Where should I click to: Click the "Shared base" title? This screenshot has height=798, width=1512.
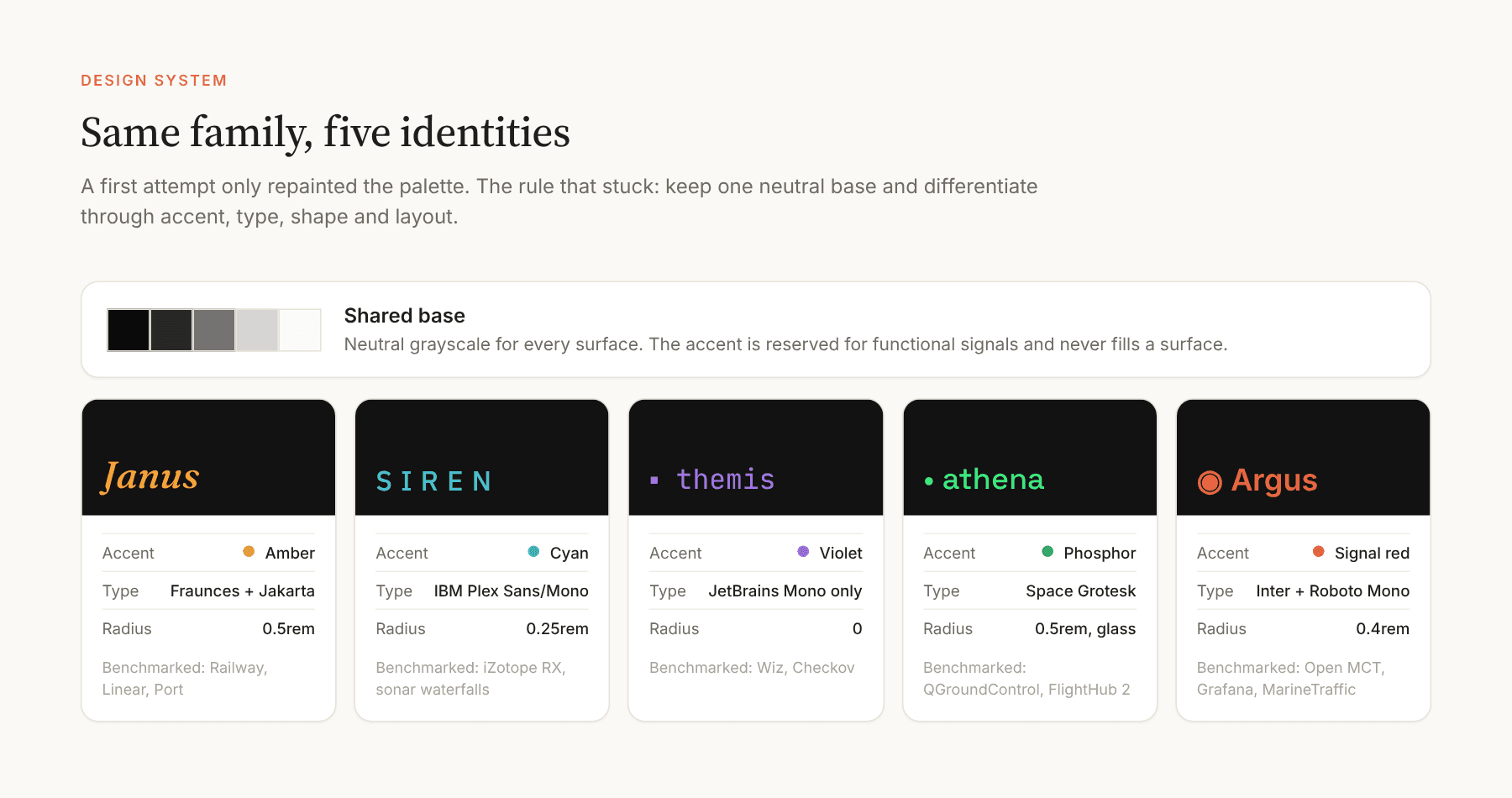point(405,316)
